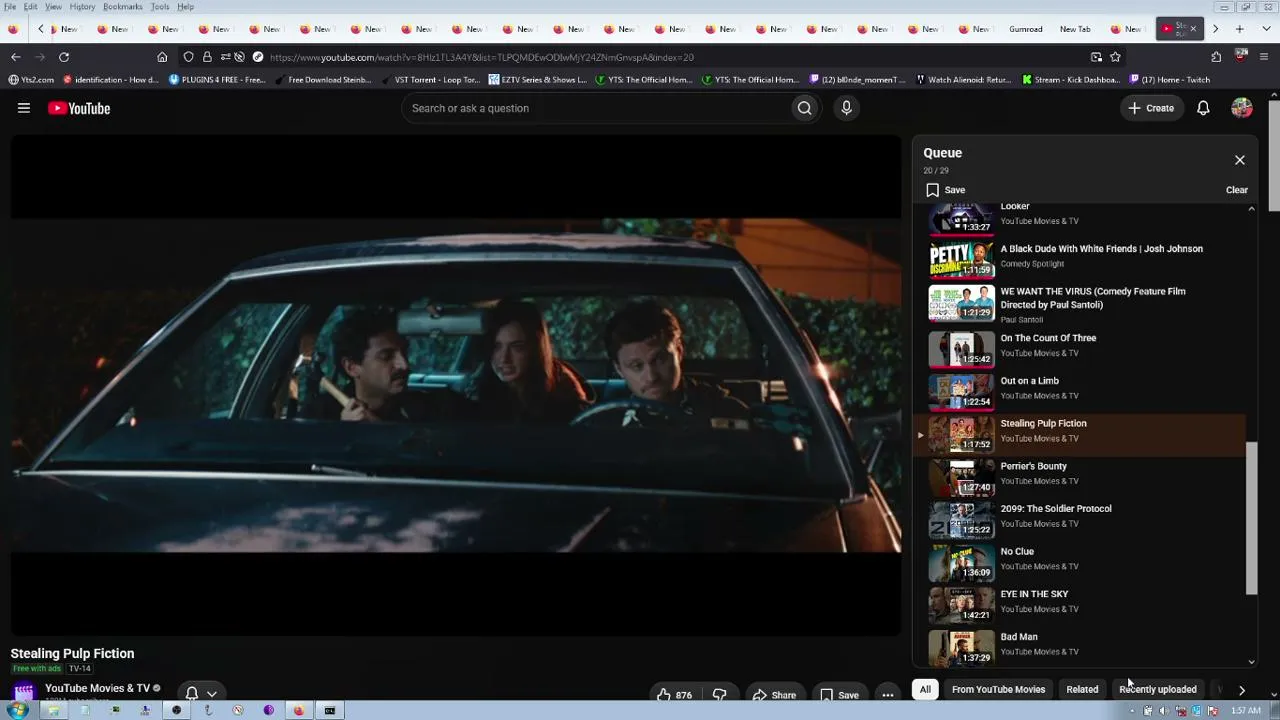The image size is (1280, 720).
Task: Open the Stream - Kick Dashboard bookmark
Action: (1070, 80)
